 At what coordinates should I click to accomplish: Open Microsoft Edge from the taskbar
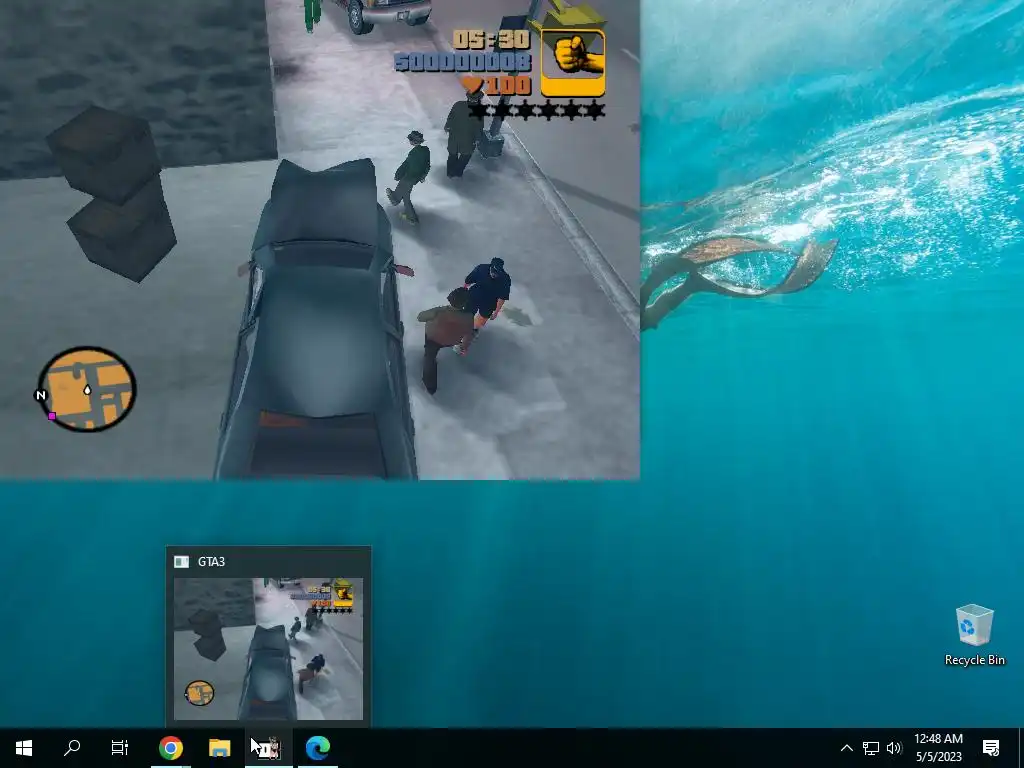pyautogui.click(x=318, y=748)
